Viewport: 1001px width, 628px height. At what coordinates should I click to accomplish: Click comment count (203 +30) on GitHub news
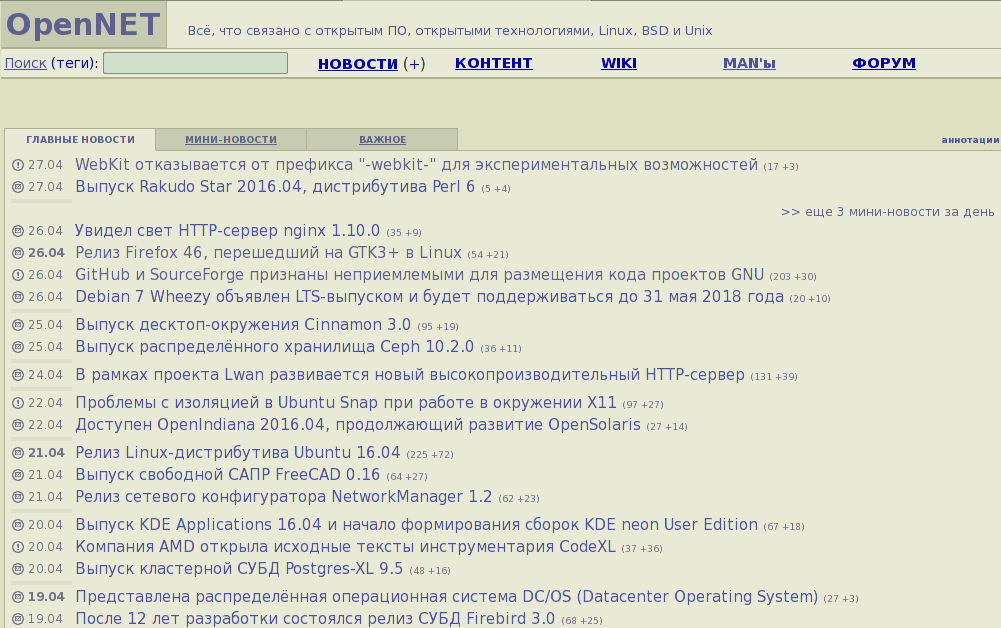click(x=793, y=277)
